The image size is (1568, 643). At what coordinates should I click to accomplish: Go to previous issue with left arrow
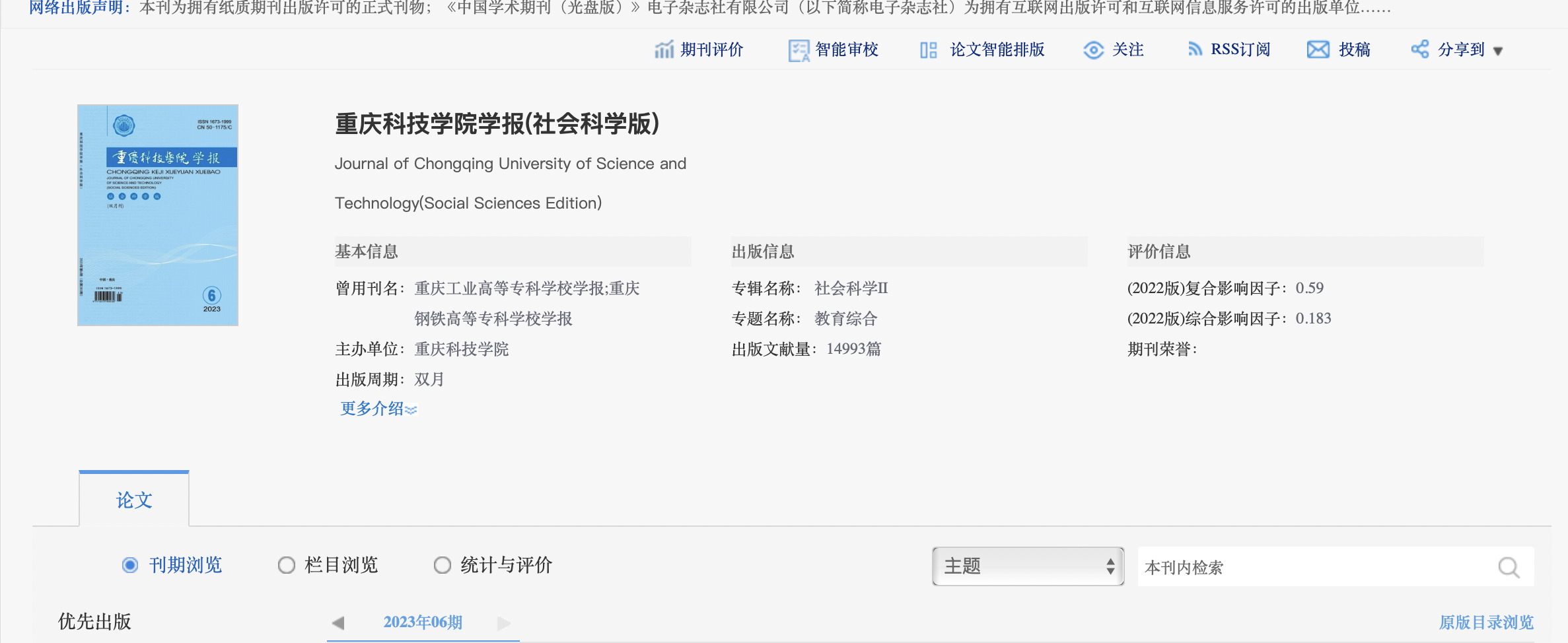(x=338, y=623)
